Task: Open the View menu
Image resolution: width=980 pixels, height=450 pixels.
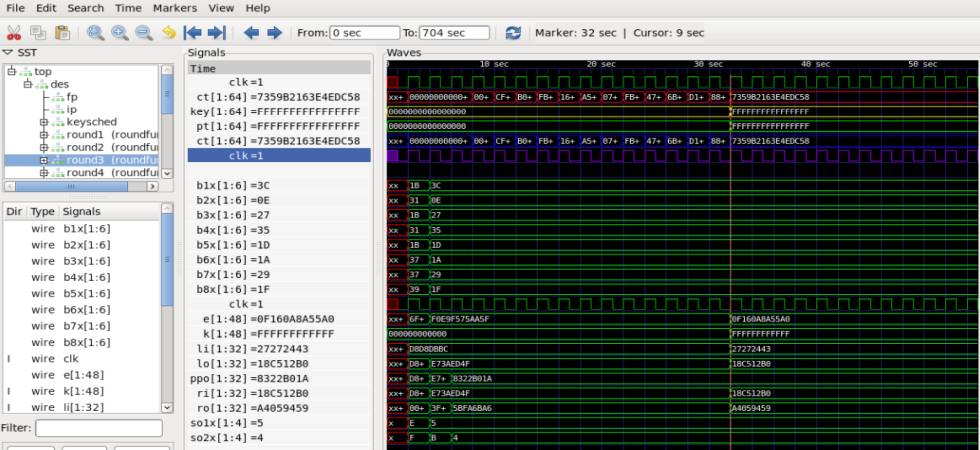Action: coord(221,8)
